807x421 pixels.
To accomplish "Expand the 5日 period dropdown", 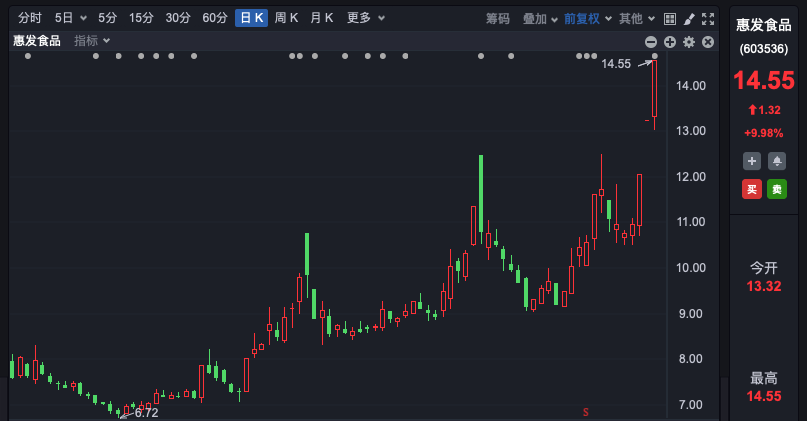I will pyautogui.click(x=70, y=18).
